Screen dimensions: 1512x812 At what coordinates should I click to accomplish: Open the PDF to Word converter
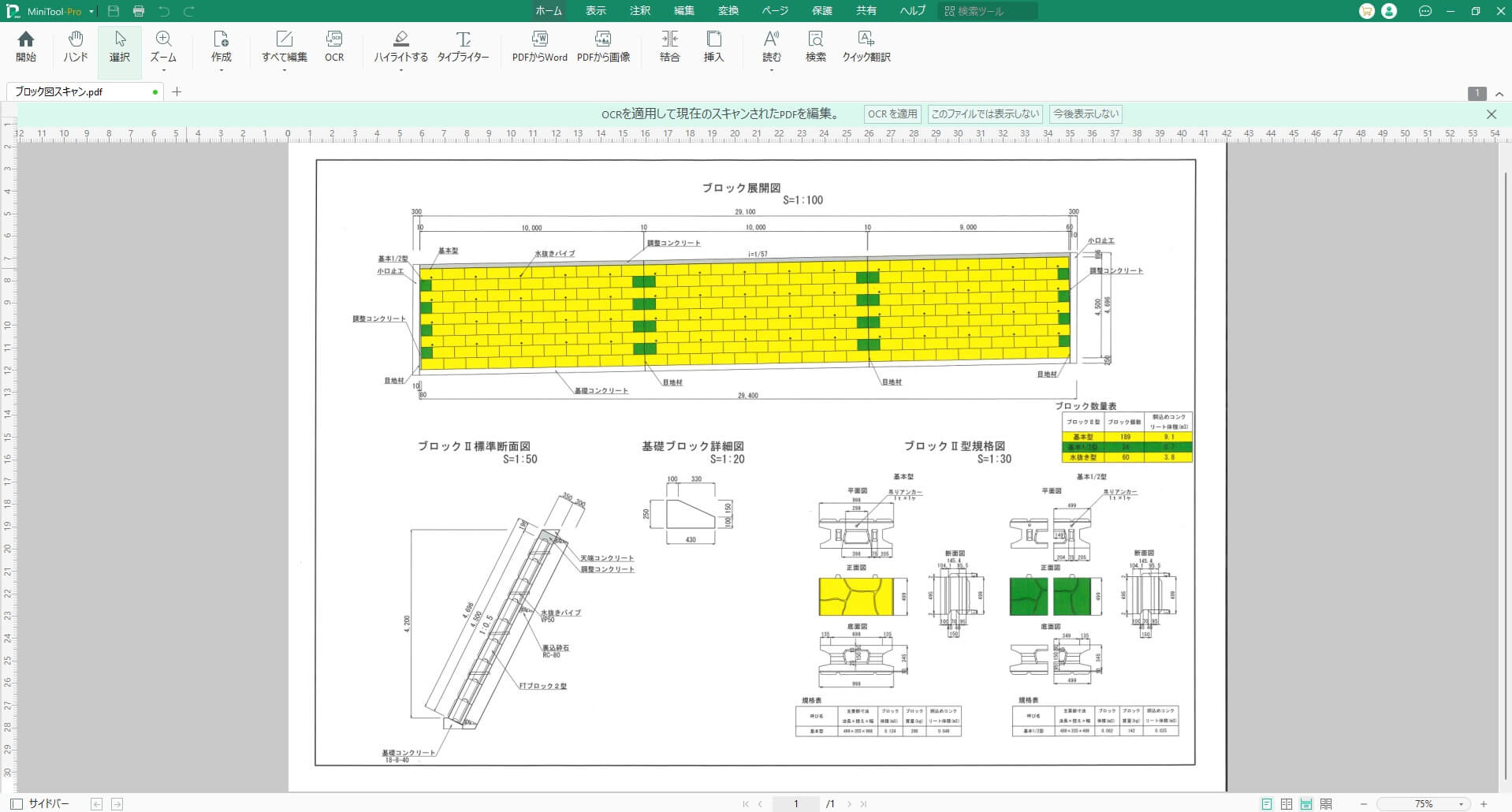[x=539, y=47]
